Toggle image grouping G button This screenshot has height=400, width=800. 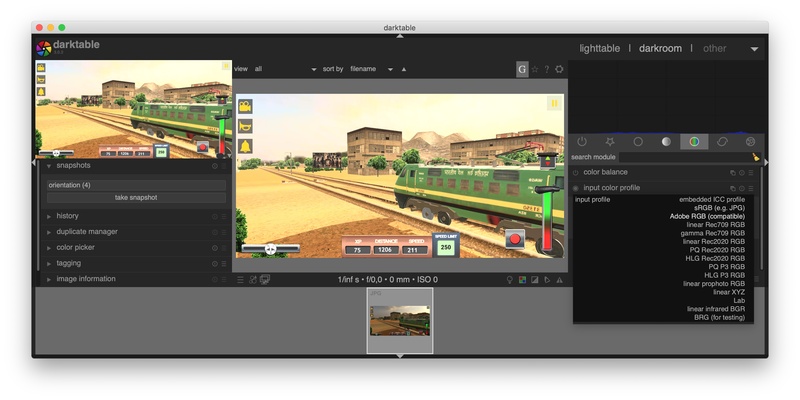click(522, 69)
